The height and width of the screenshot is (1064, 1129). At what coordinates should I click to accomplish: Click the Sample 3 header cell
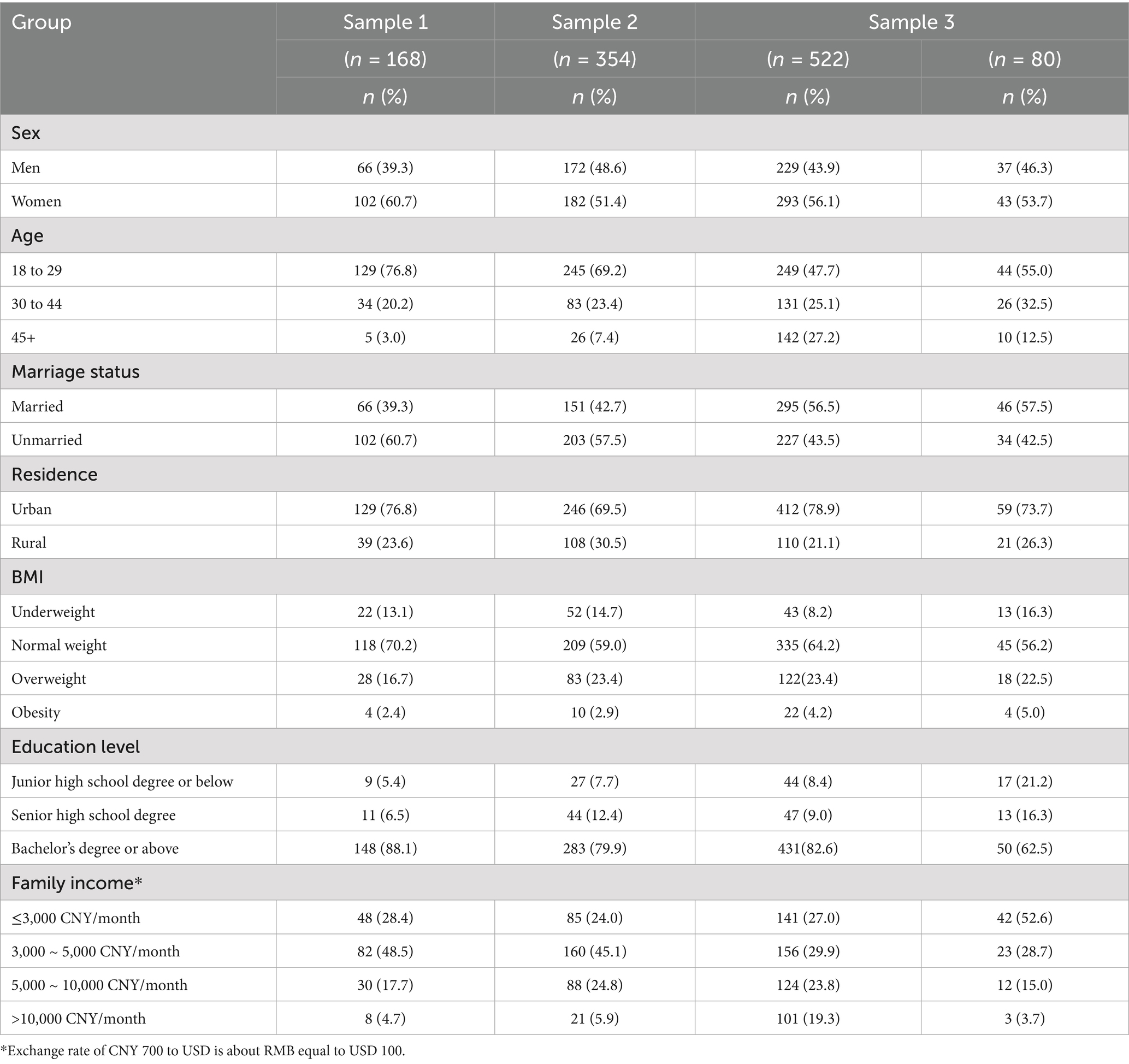point(911,22)
